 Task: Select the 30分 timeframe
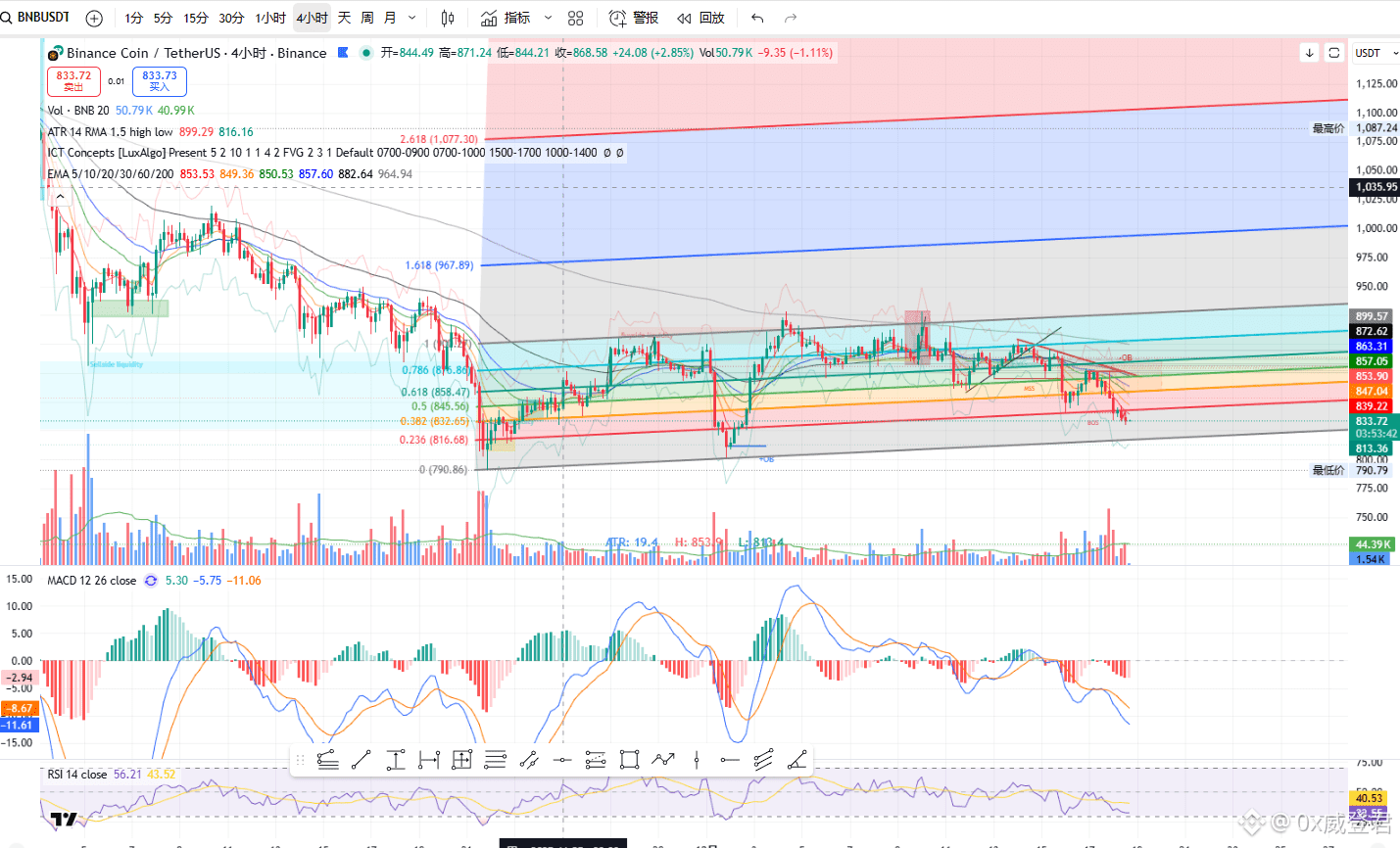[231, 18]
